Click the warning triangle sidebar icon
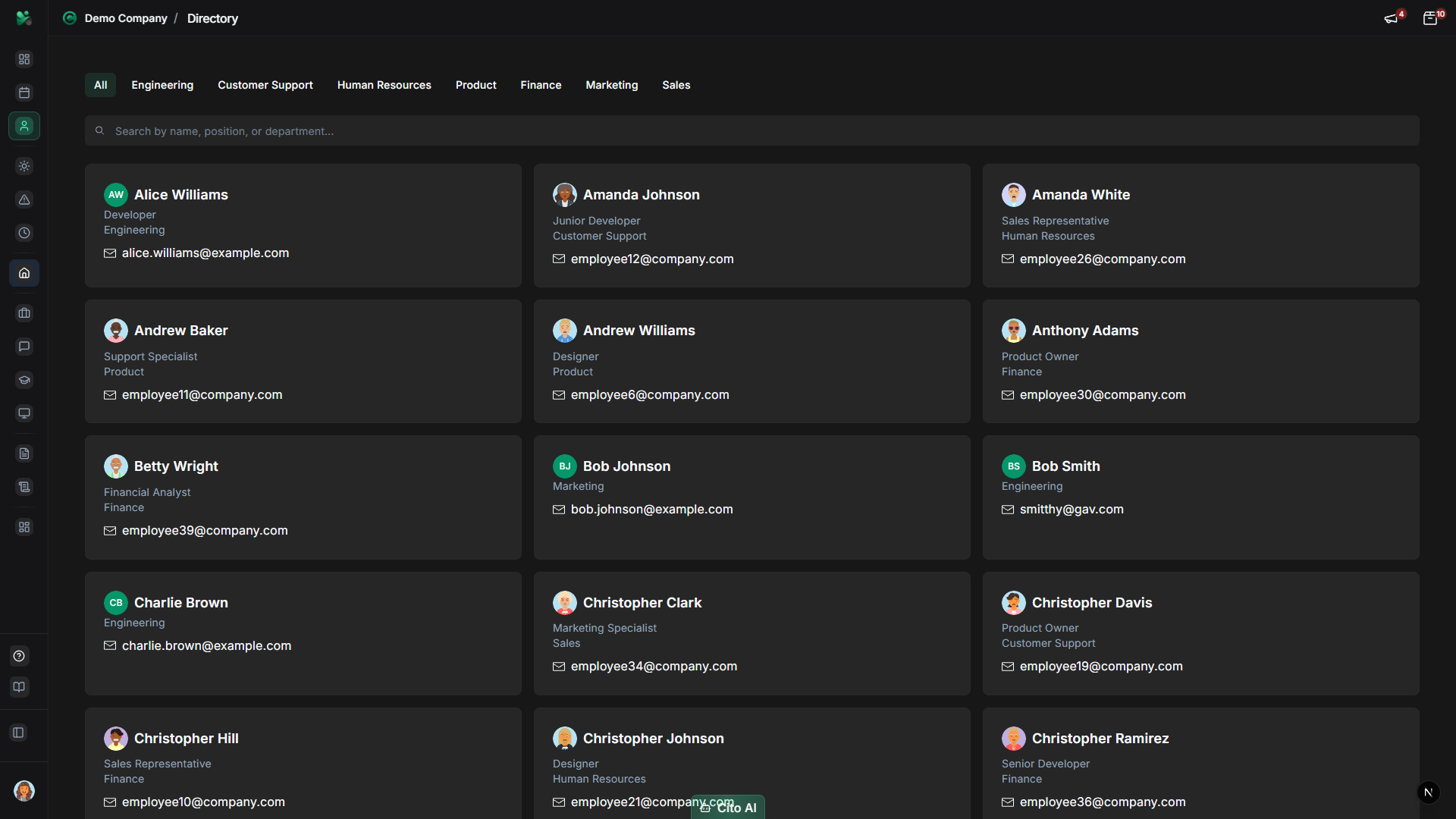This screenshot has width=1456, height=819. tap(24, 200)
